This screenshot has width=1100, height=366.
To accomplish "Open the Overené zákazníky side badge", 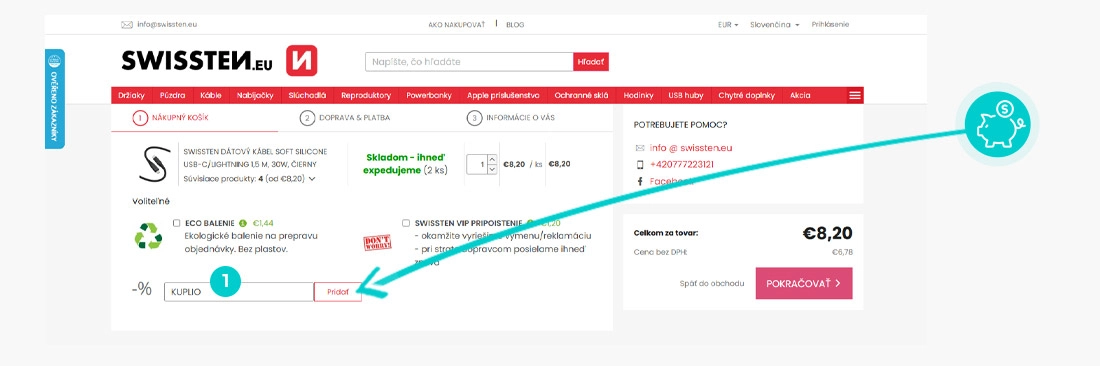I will pos(55,99).
